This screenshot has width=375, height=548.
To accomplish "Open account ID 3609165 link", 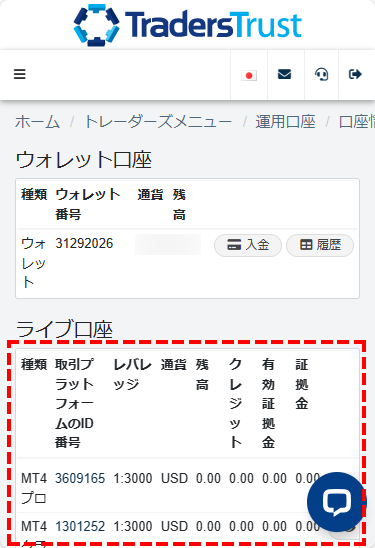I will [x=80, y=478].
